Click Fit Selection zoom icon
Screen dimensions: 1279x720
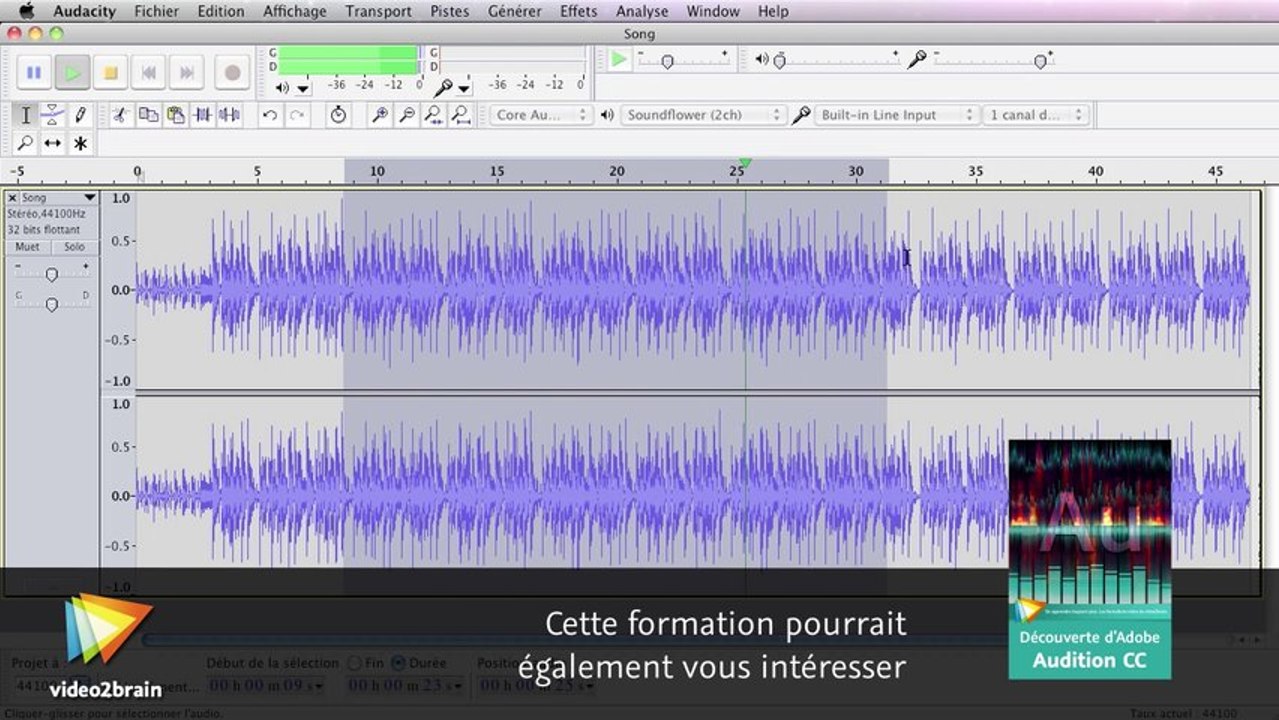coord(434,115)
